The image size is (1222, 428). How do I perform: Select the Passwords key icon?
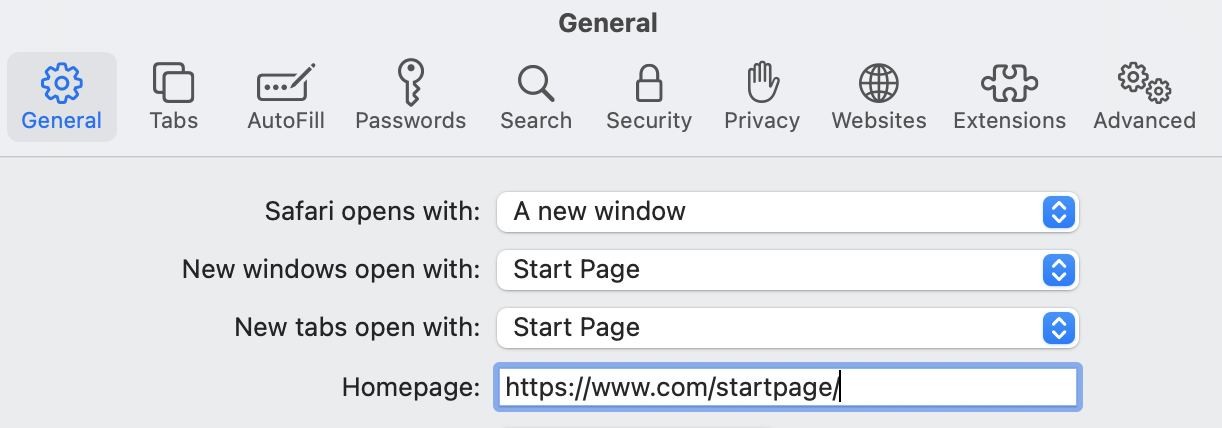[410, 80]
